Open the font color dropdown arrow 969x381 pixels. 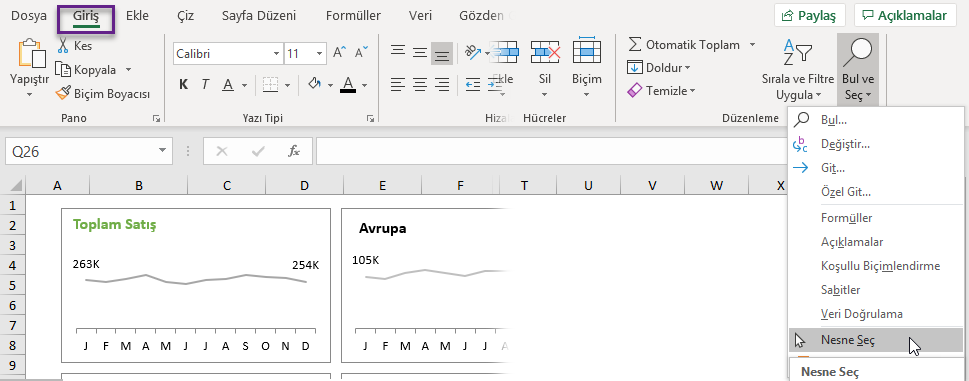365,85
